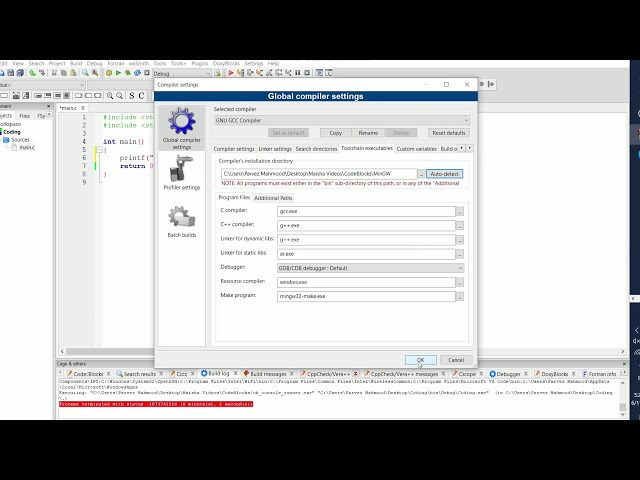Click the Replace toolbar icon
Image resolution: width=640 pixels, height=480 pixels.
(x=95, y=73)
